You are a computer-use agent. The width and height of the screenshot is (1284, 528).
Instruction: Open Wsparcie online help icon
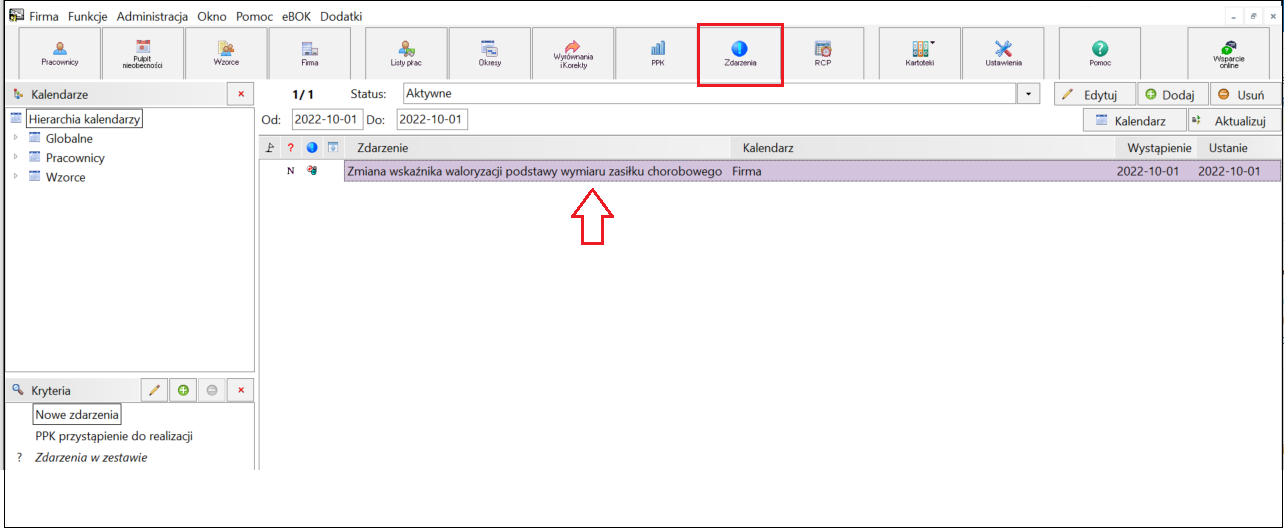pos(1228,53)
